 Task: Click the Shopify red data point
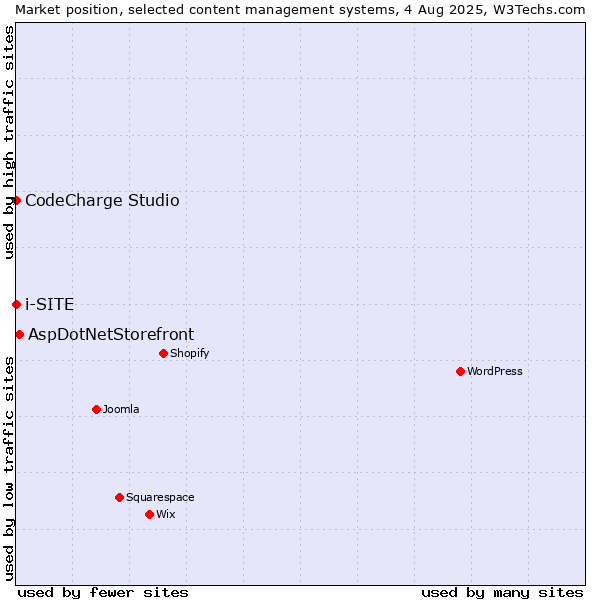click(x=163, y=354)
